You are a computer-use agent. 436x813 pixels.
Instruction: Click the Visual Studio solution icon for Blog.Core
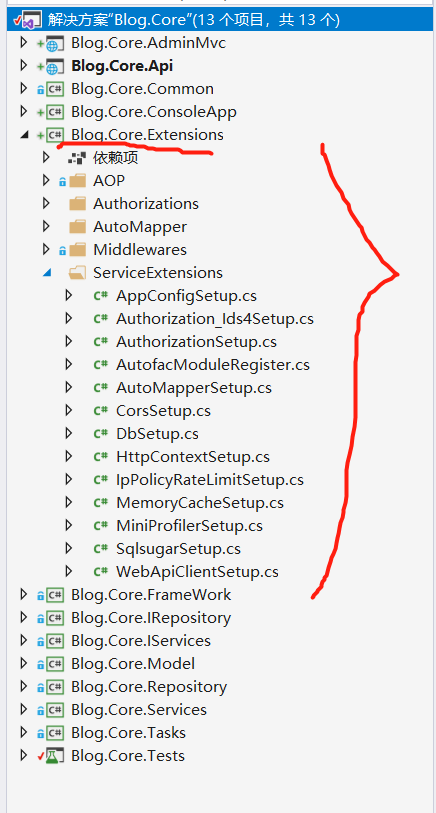pos(29,20)
